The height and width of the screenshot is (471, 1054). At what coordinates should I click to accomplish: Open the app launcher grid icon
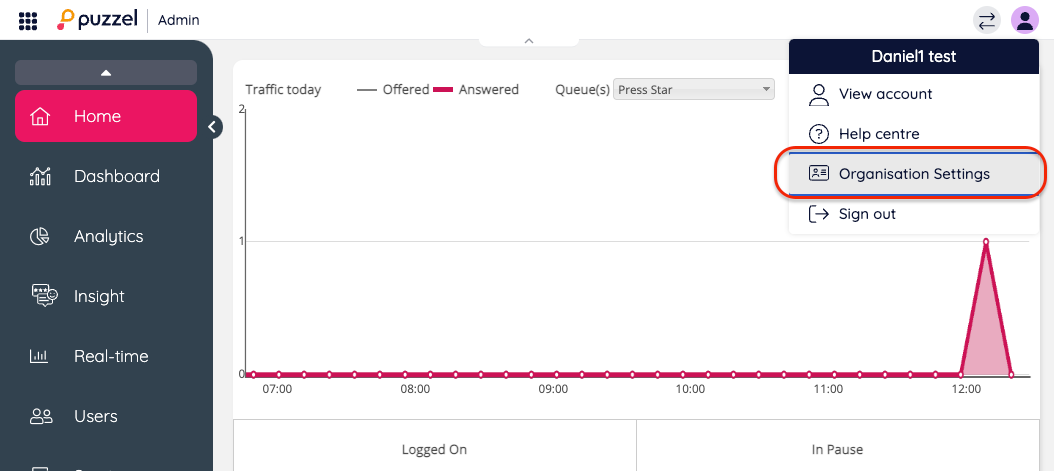[28, 20]
